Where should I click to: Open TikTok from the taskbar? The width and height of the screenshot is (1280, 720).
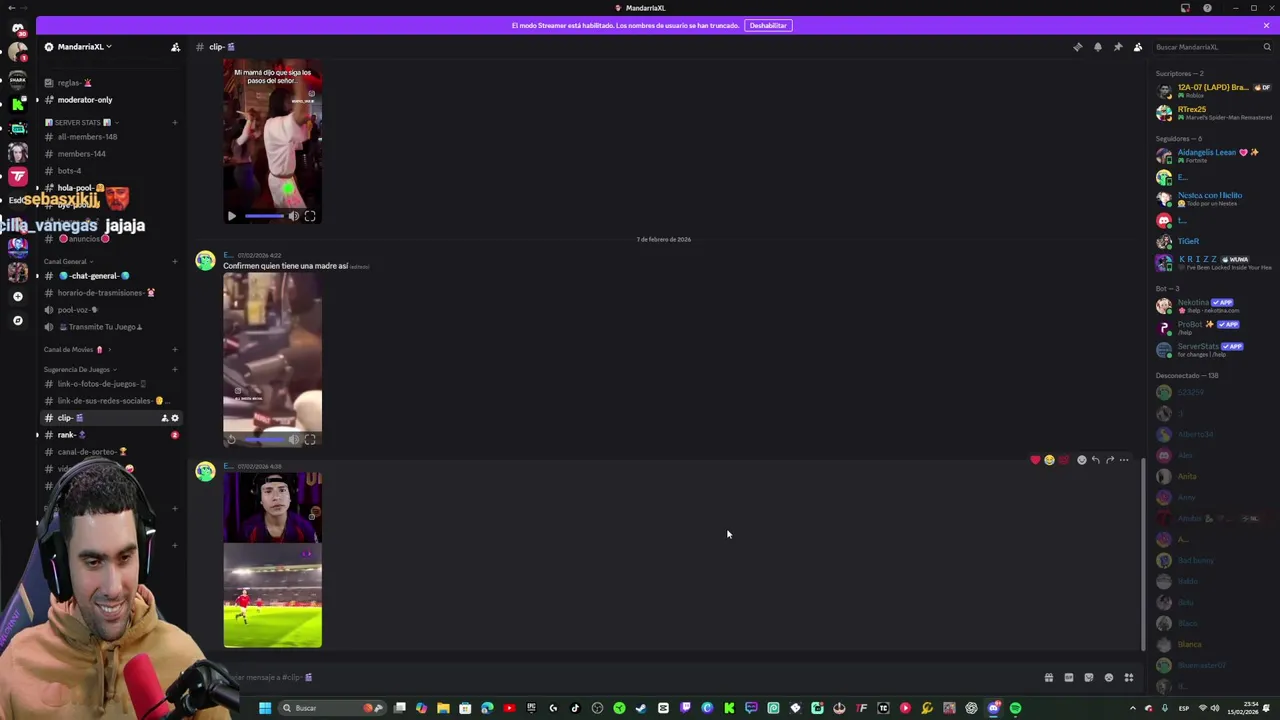click(x=575, y=708)
